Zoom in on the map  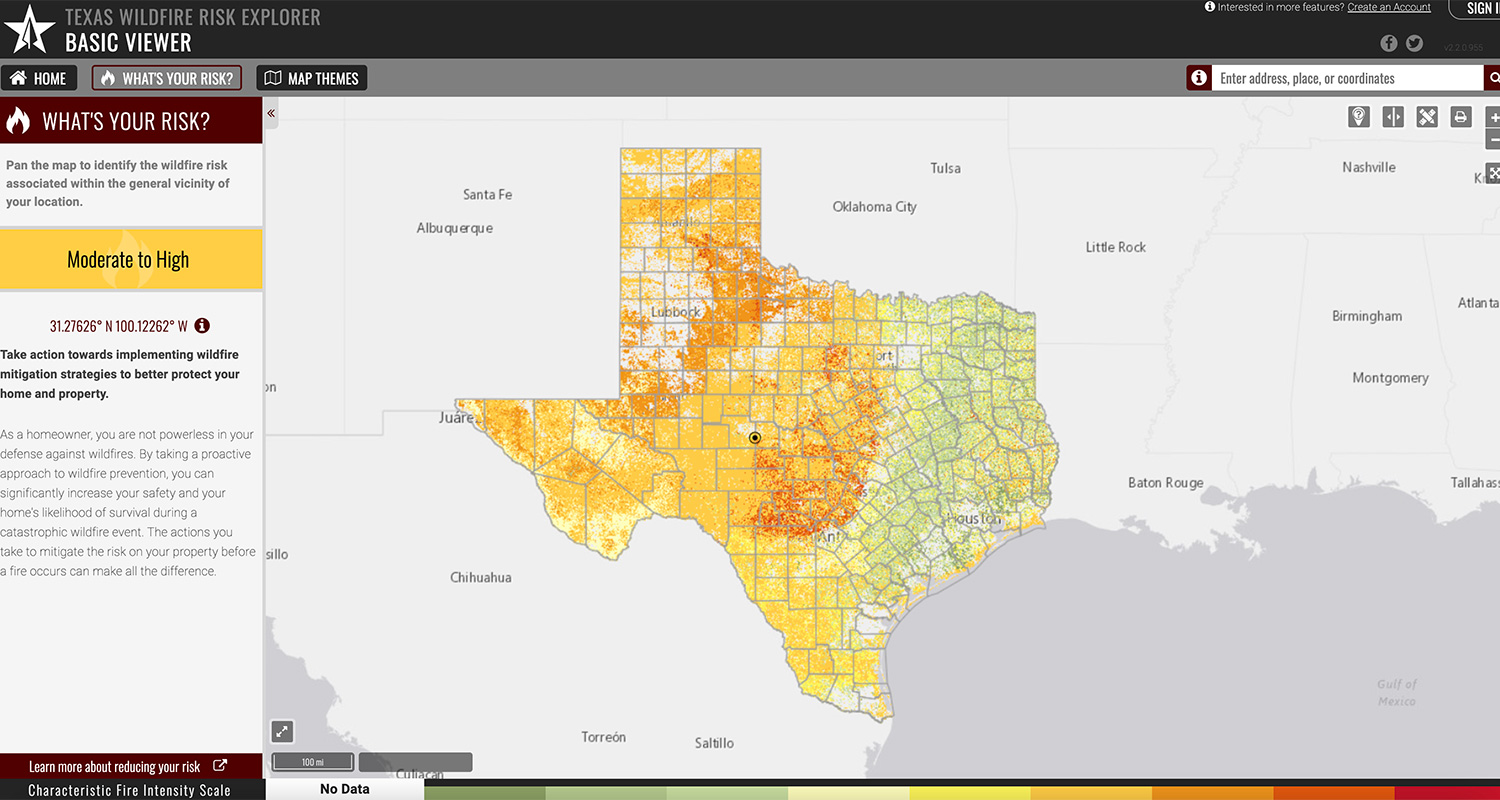coord(1494,117)
